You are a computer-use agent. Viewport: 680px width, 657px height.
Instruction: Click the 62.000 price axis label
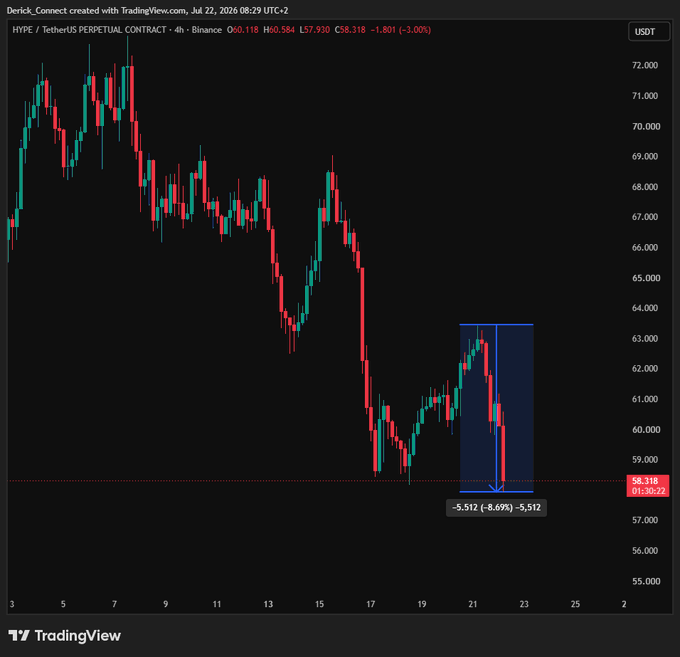(645, 368)
